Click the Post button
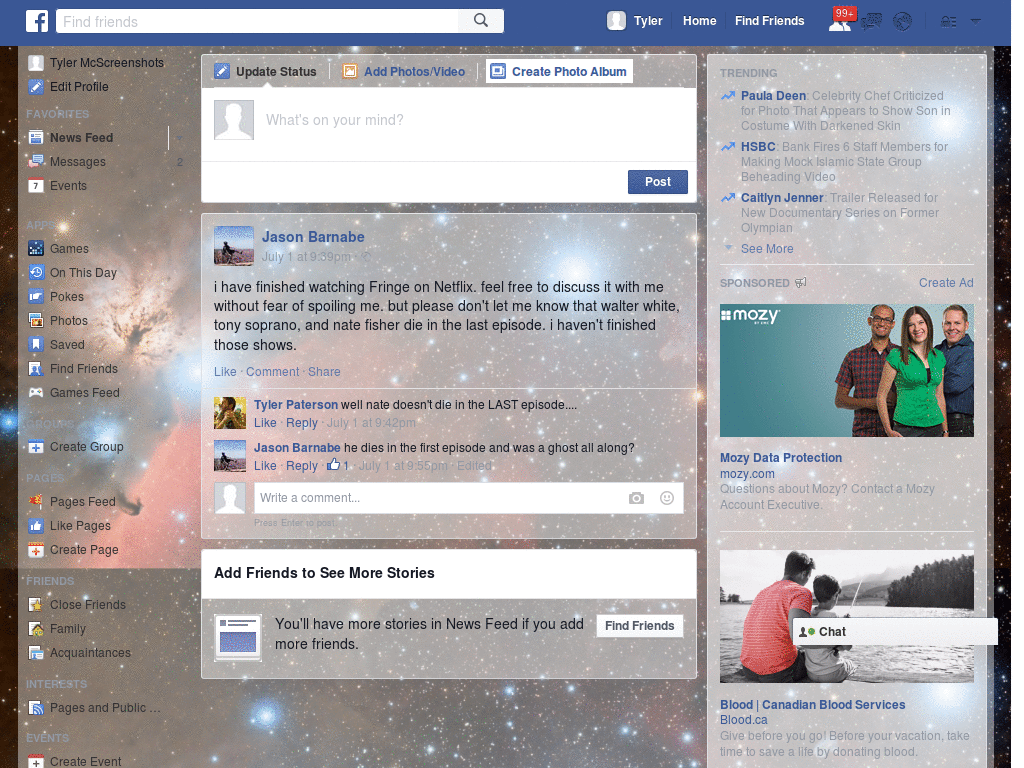Viewport: 1024px width, 768px height. (x=657, y=181)
